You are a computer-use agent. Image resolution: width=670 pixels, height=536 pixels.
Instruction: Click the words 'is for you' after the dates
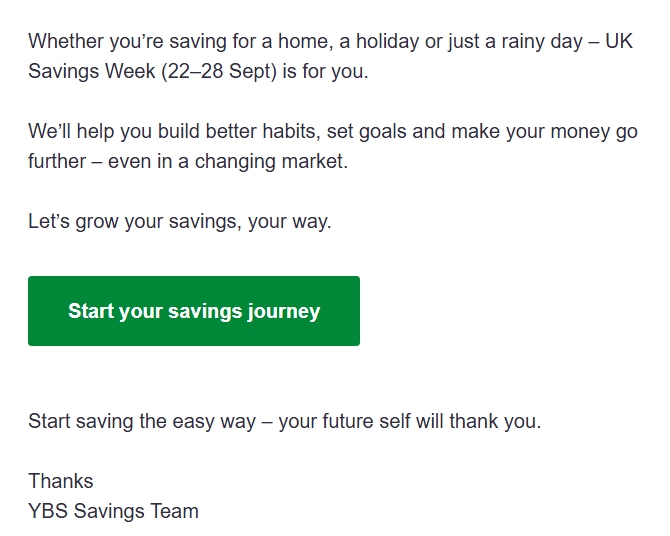point(326,71)
